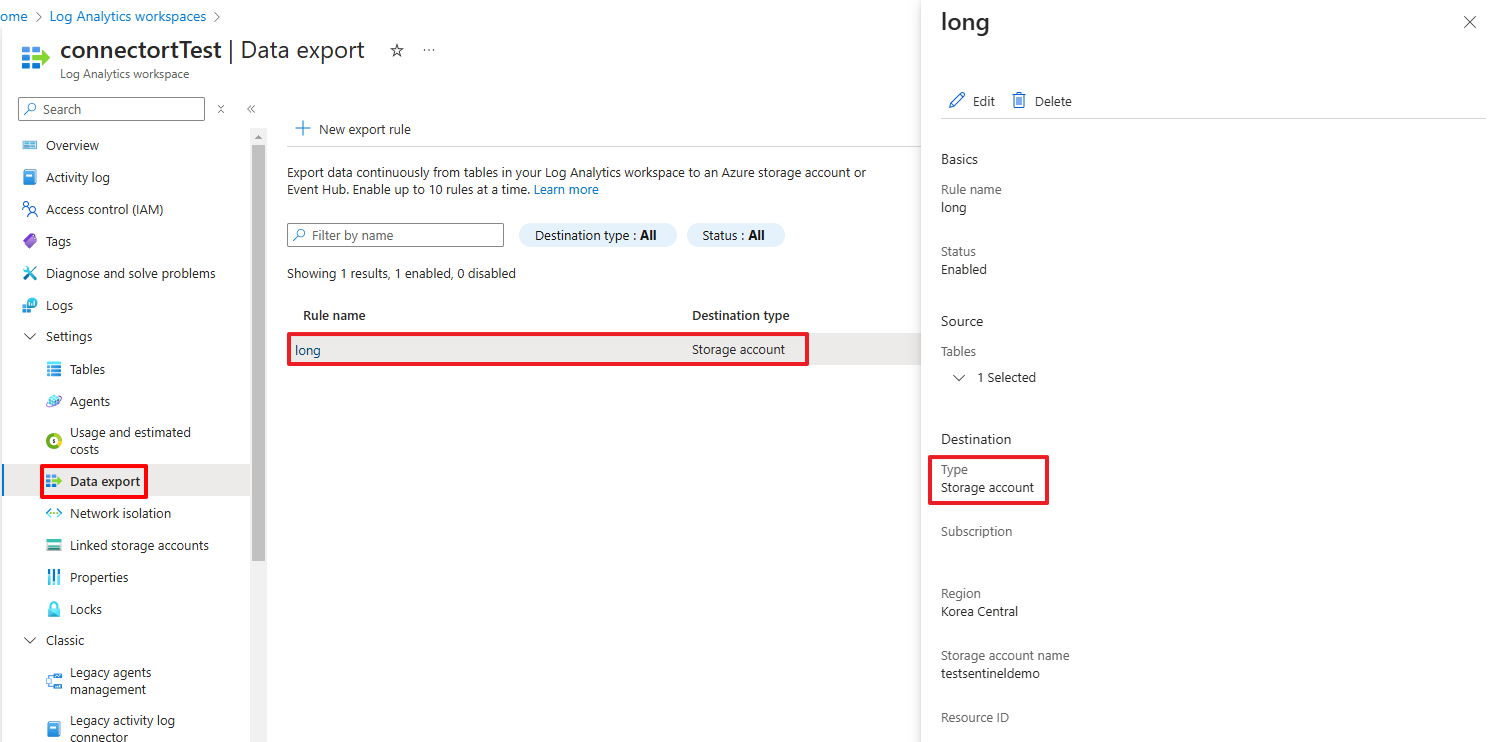Sort by Rule name column header
Viewport: 1506px width, 742px height.
[334, 315]
